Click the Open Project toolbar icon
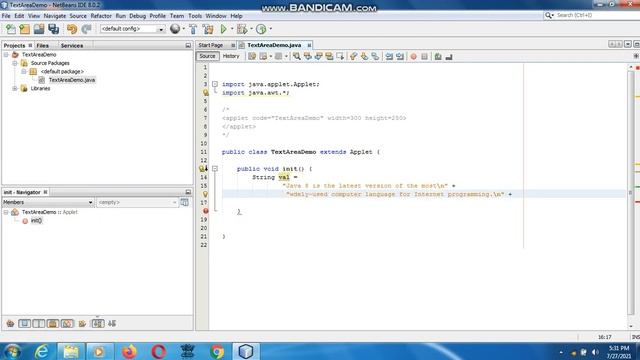 (x=39, y=29)
